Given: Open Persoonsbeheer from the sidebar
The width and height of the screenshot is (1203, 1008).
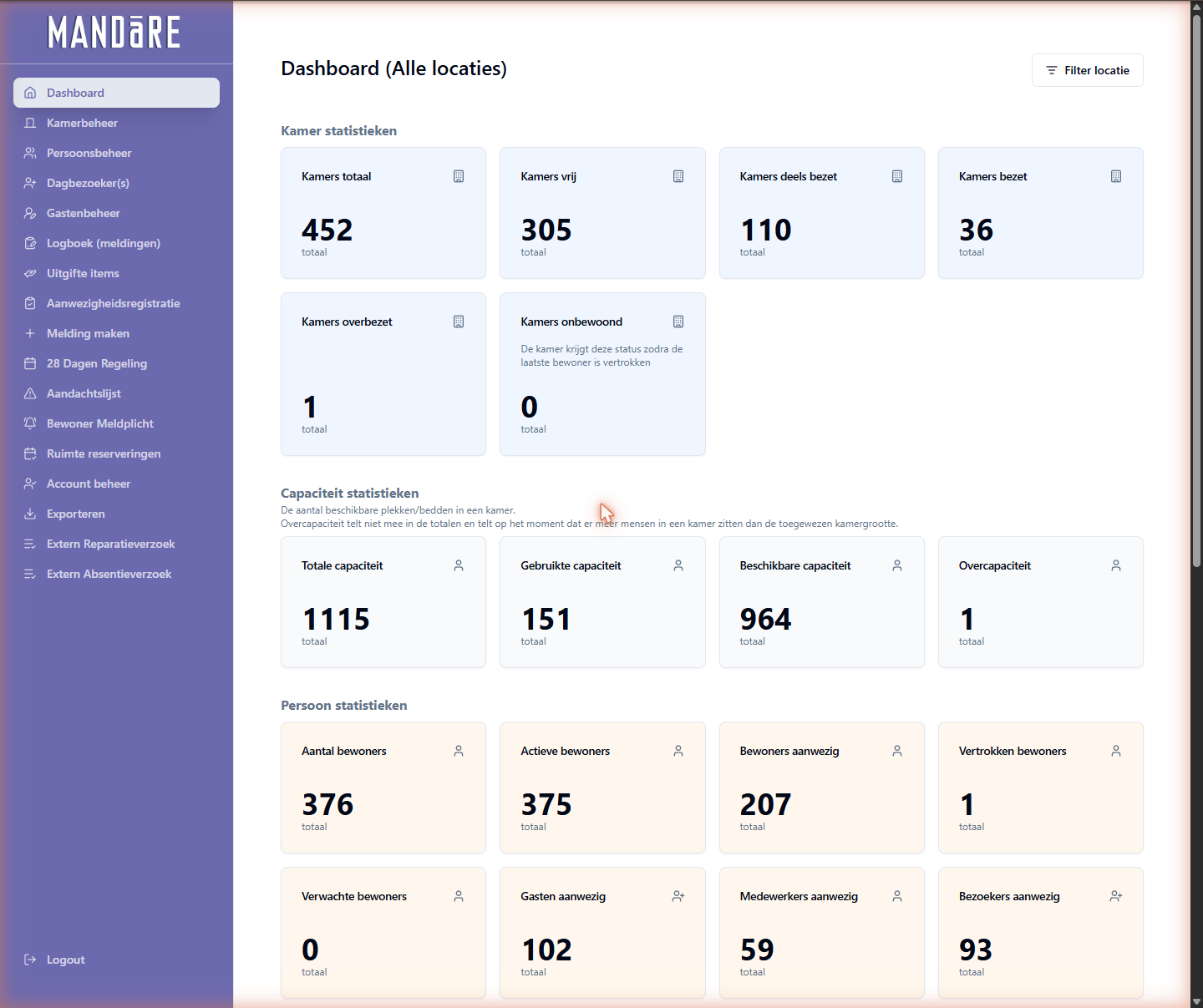Looking at the screenshot, I should [x=116, y=153].
